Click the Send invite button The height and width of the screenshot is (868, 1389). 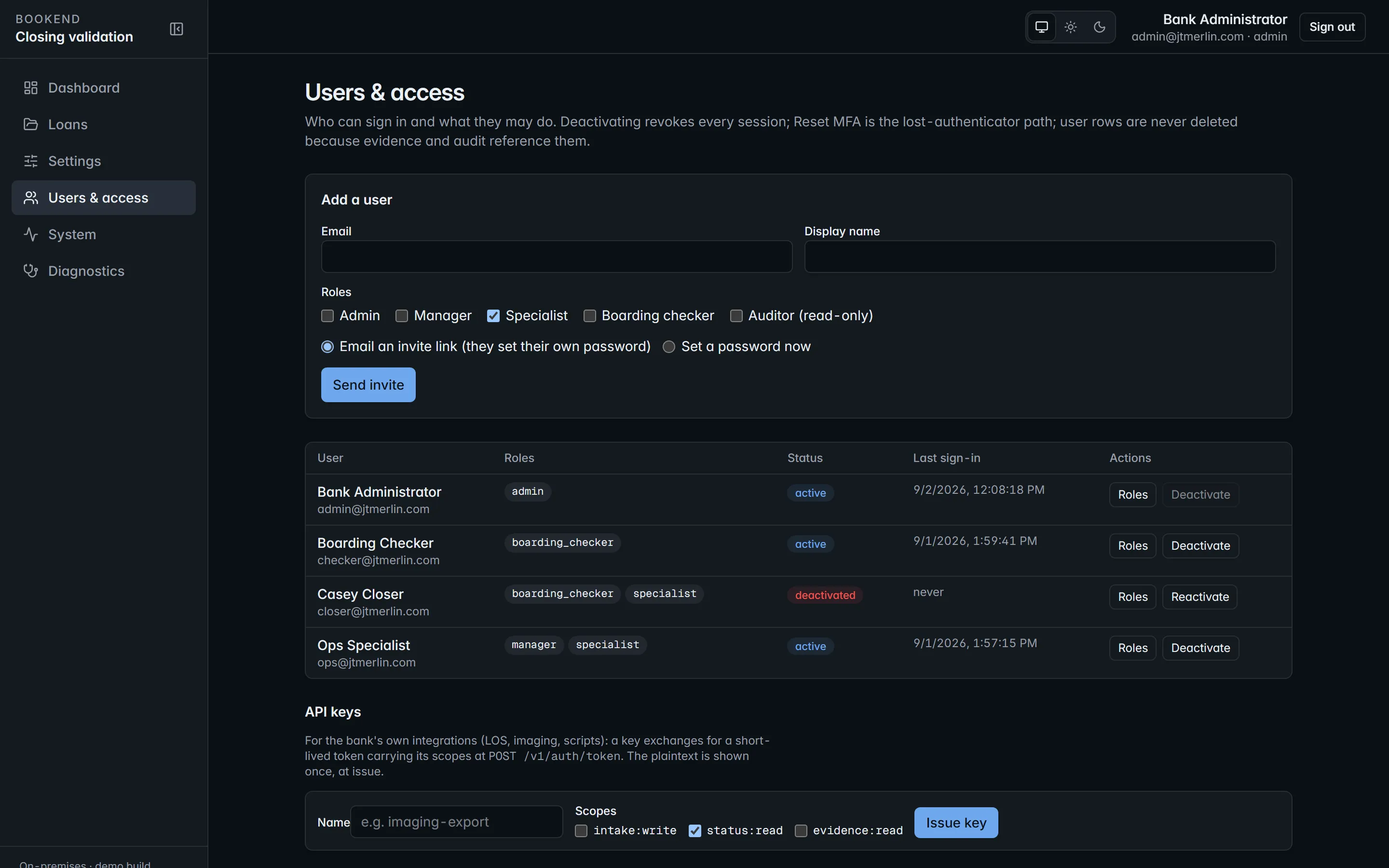368,385
